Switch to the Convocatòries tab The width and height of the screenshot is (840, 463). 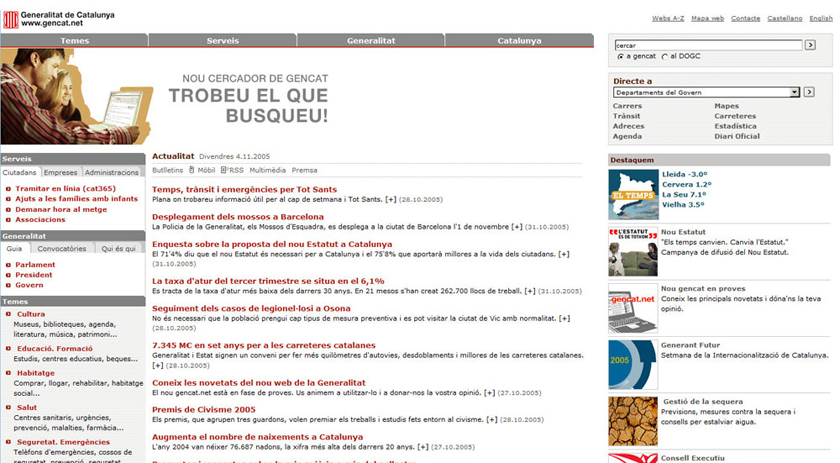click(62, 249)
